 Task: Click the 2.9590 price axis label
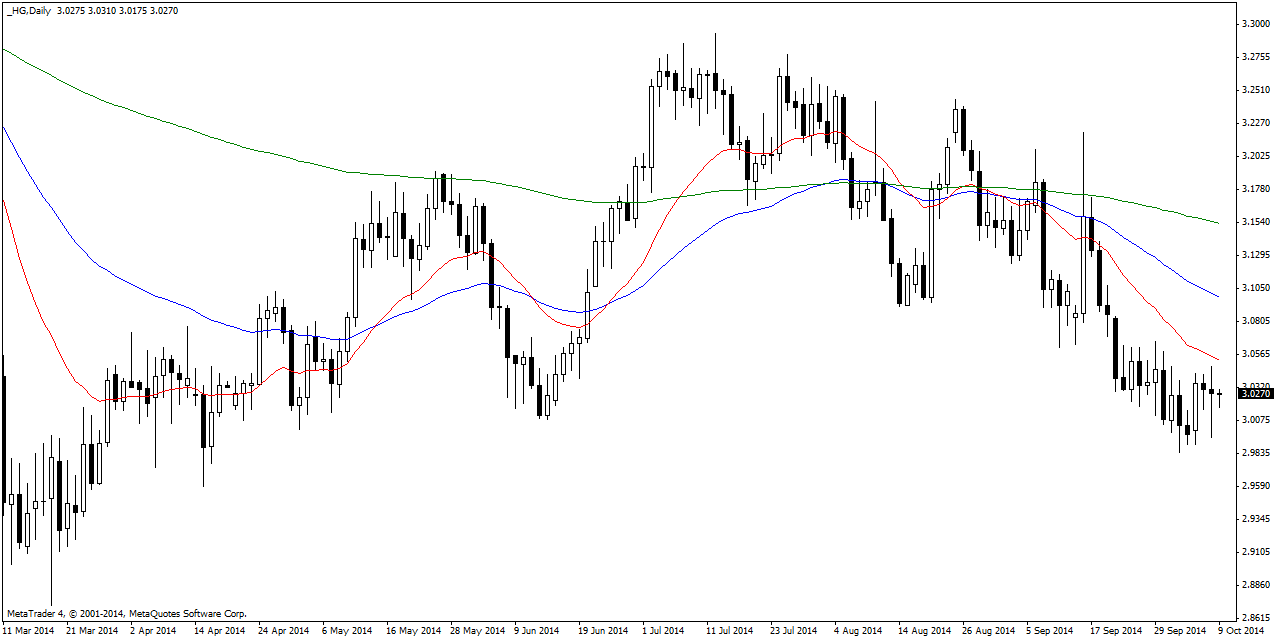[x=1255, y=486]
